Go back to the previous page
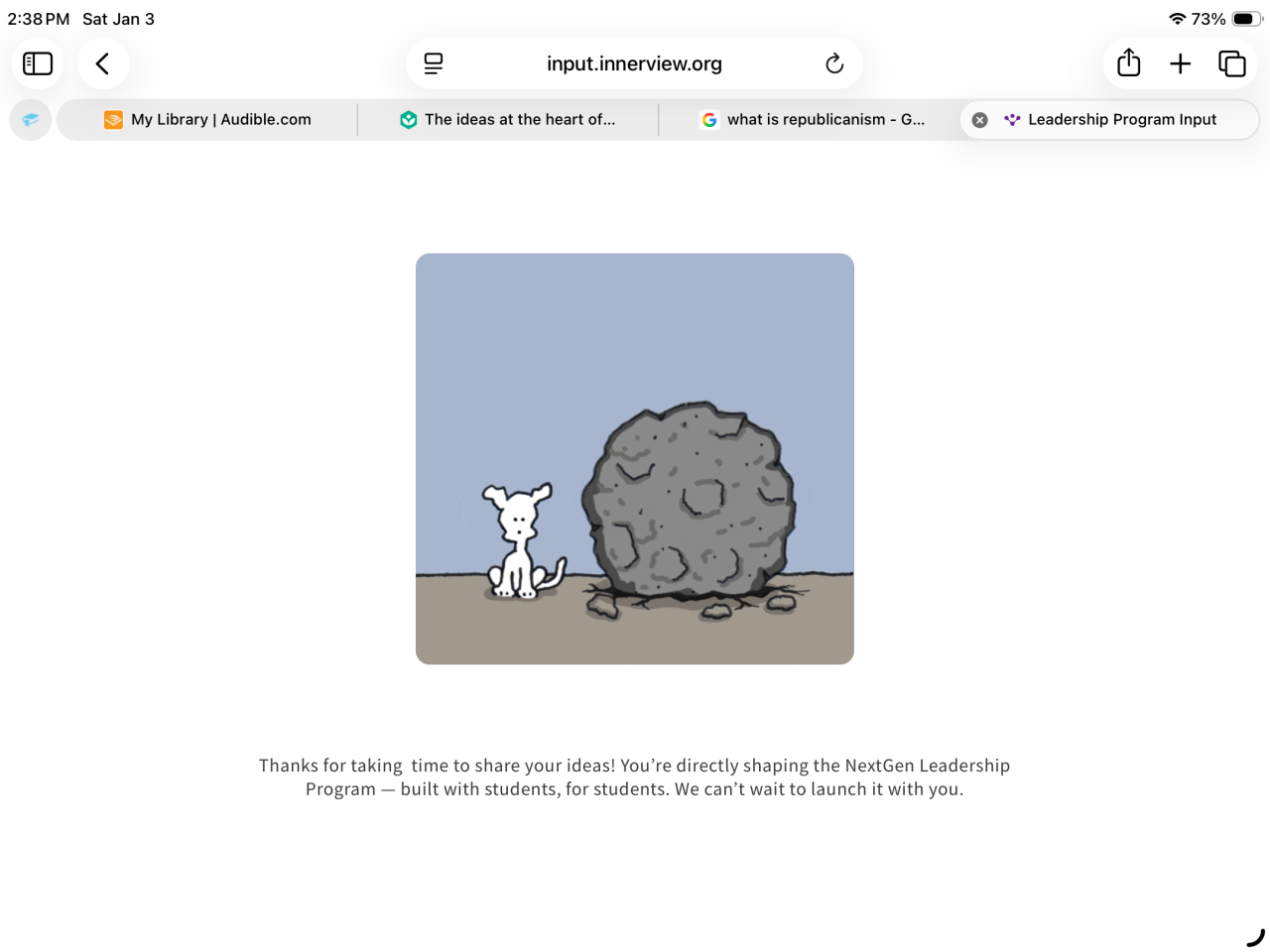 [103, 63]
